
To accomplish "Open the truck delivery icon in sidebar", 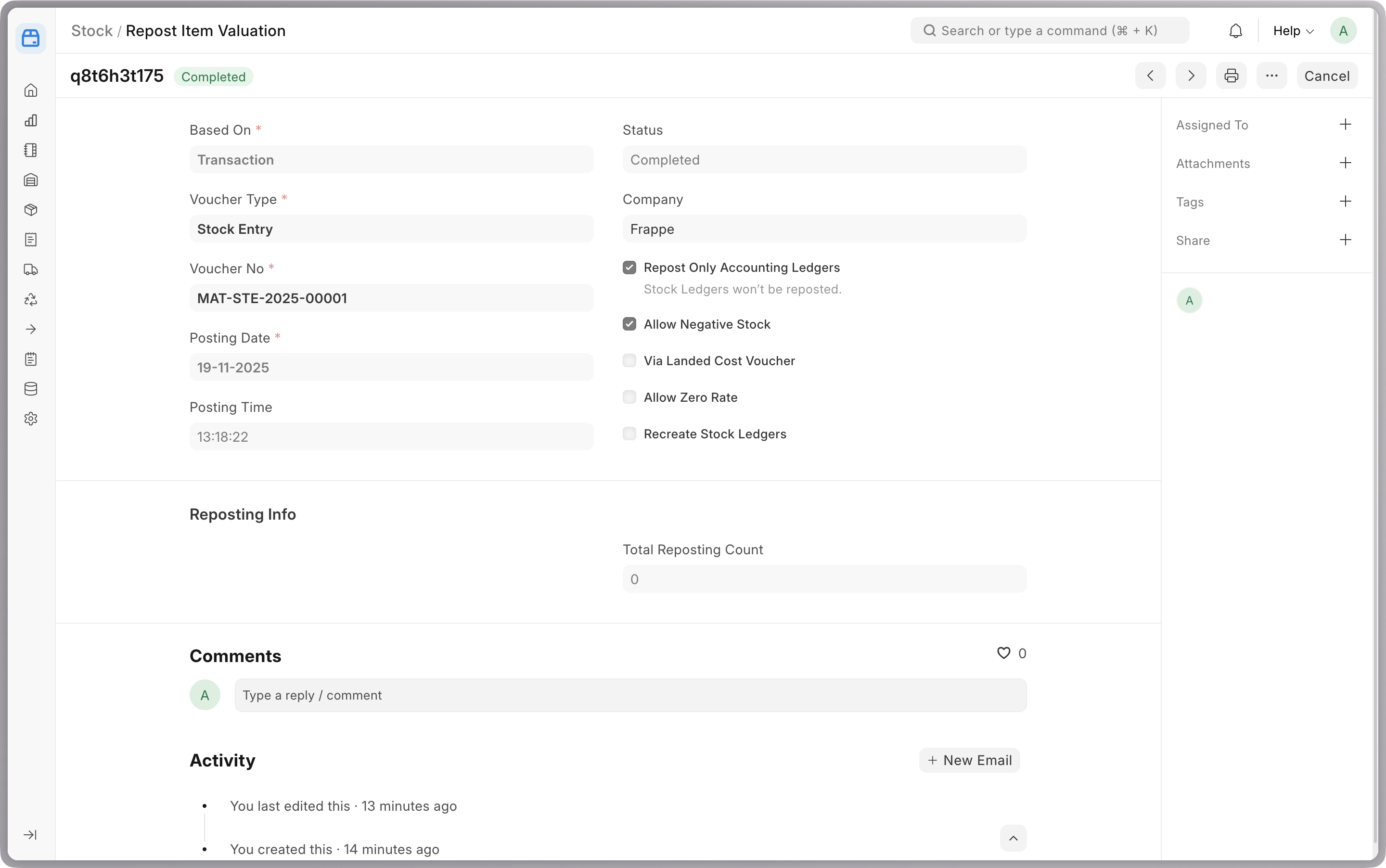I will point(31,269).
